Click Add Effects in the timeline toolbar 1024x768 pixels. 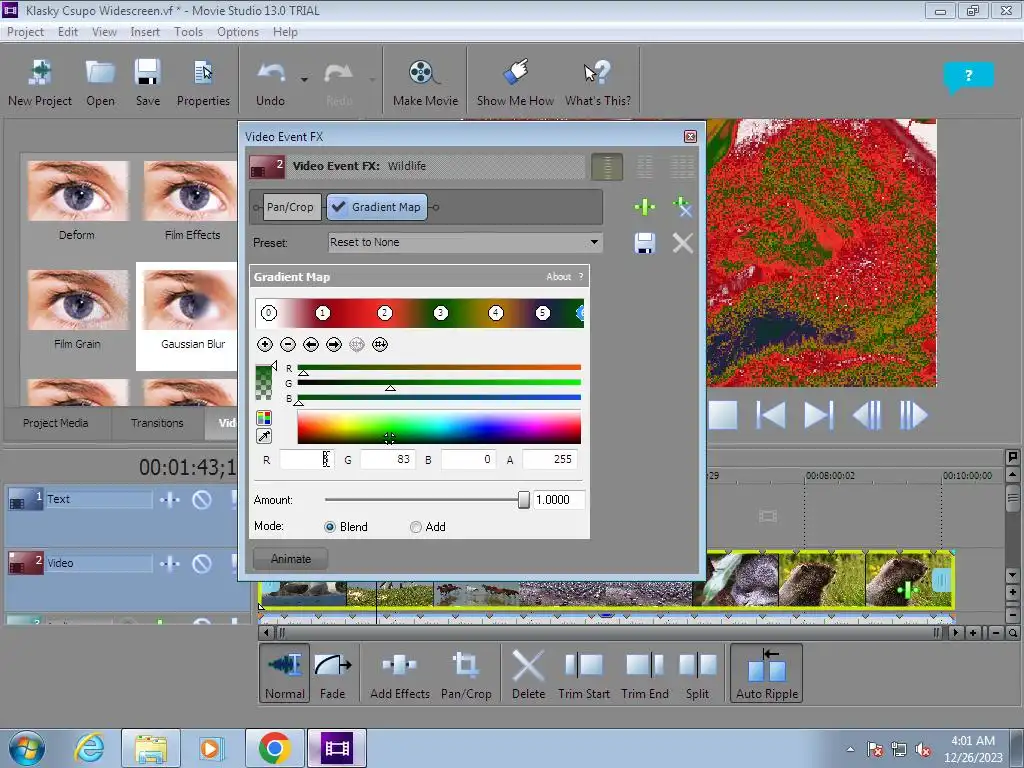tap(400, 673)
